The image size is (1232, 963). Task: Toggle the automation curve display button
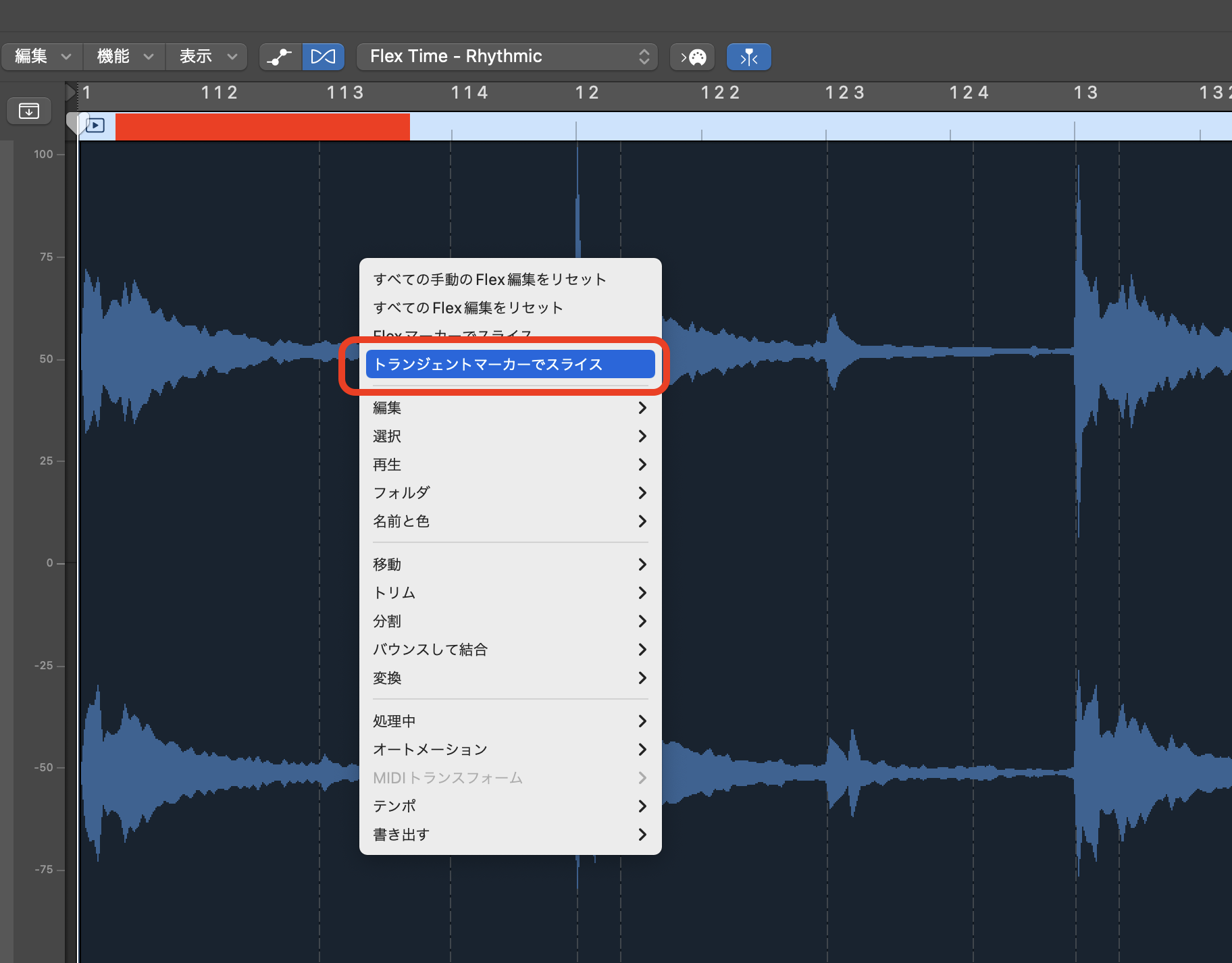click(x=280, y=57)
